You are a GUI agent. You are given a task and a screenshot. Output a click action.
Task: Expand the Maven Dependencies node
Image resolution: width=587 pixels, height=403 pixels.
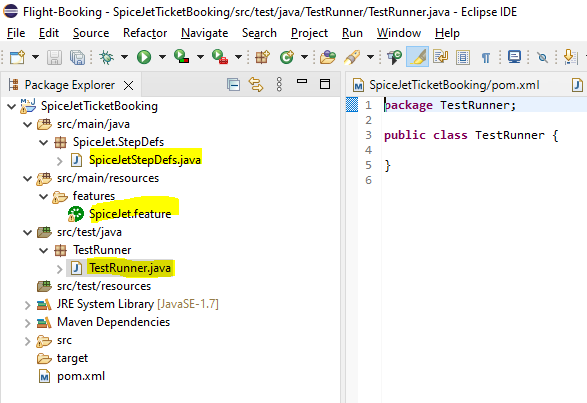pyautogui.click(x=27, y=323)
